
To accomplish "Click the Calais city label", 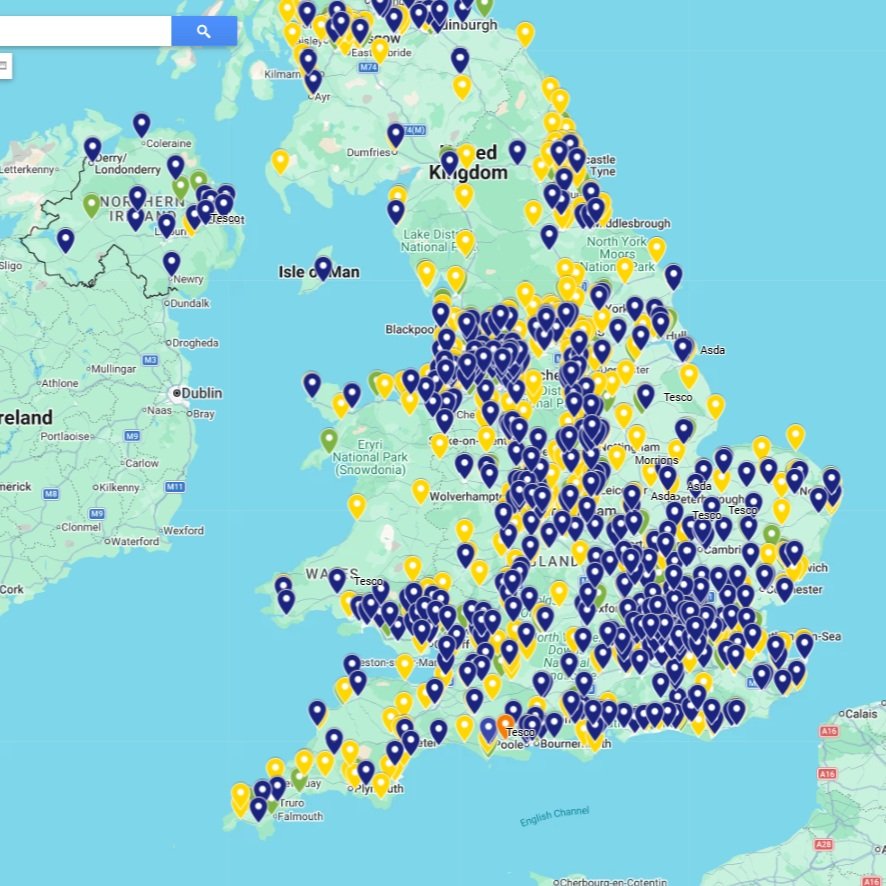I will coord(861,714).
